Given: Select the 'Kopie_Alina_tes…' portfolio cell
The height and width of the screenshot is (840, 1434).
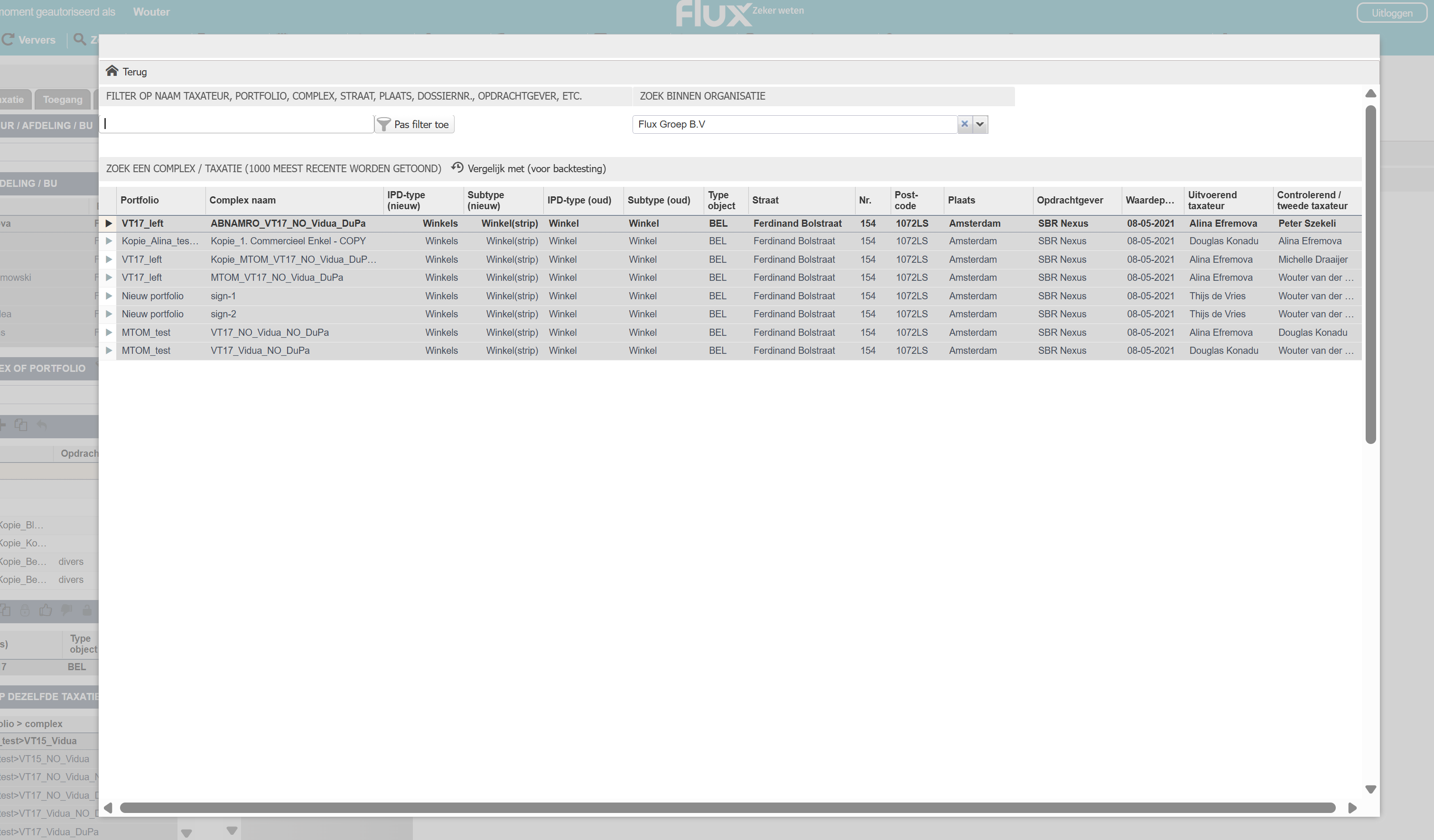Looking at the screenshot, I should point(161,241).
